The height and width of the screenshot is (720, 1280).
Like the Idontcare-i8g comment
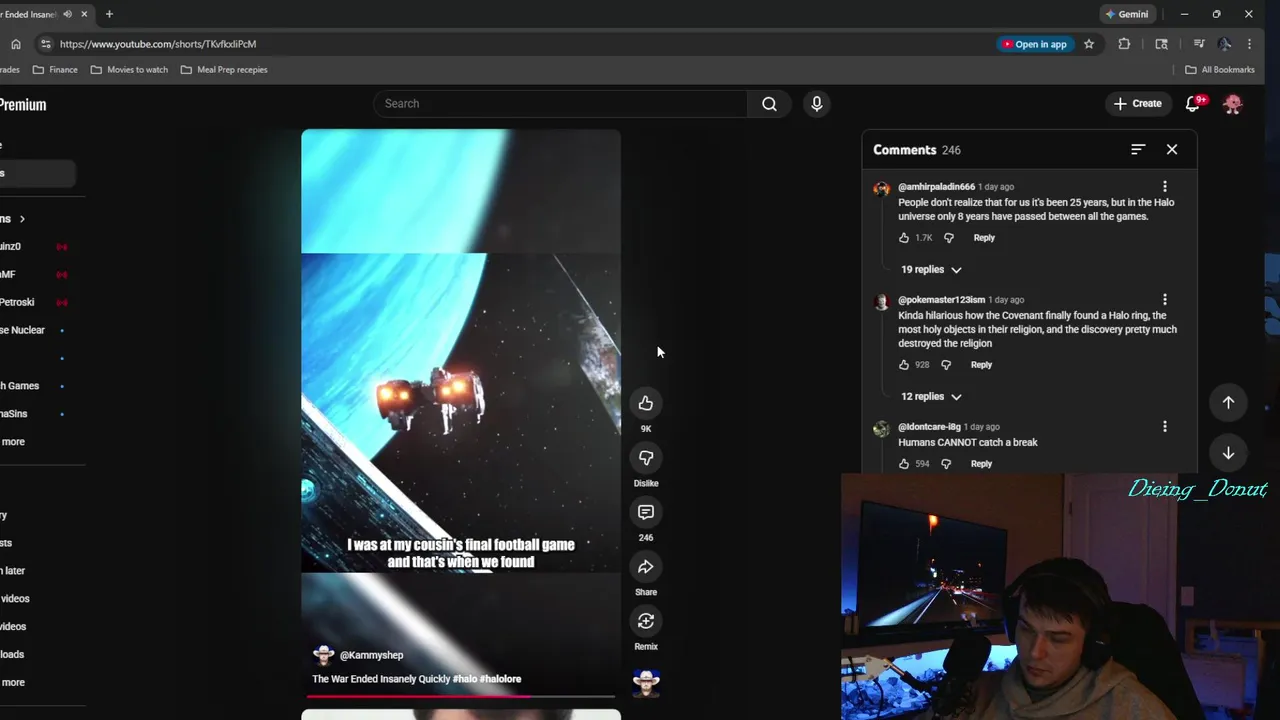click(904, 464)
